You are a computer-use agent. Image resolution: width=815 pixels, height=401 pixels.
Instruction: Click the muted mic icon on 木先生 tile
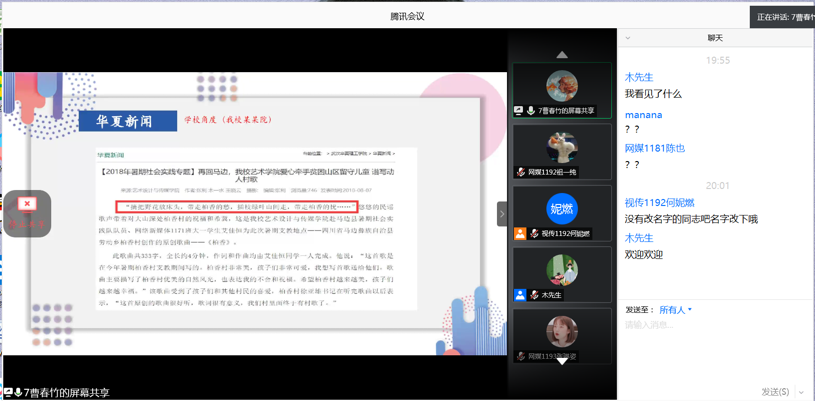[534, 295]
